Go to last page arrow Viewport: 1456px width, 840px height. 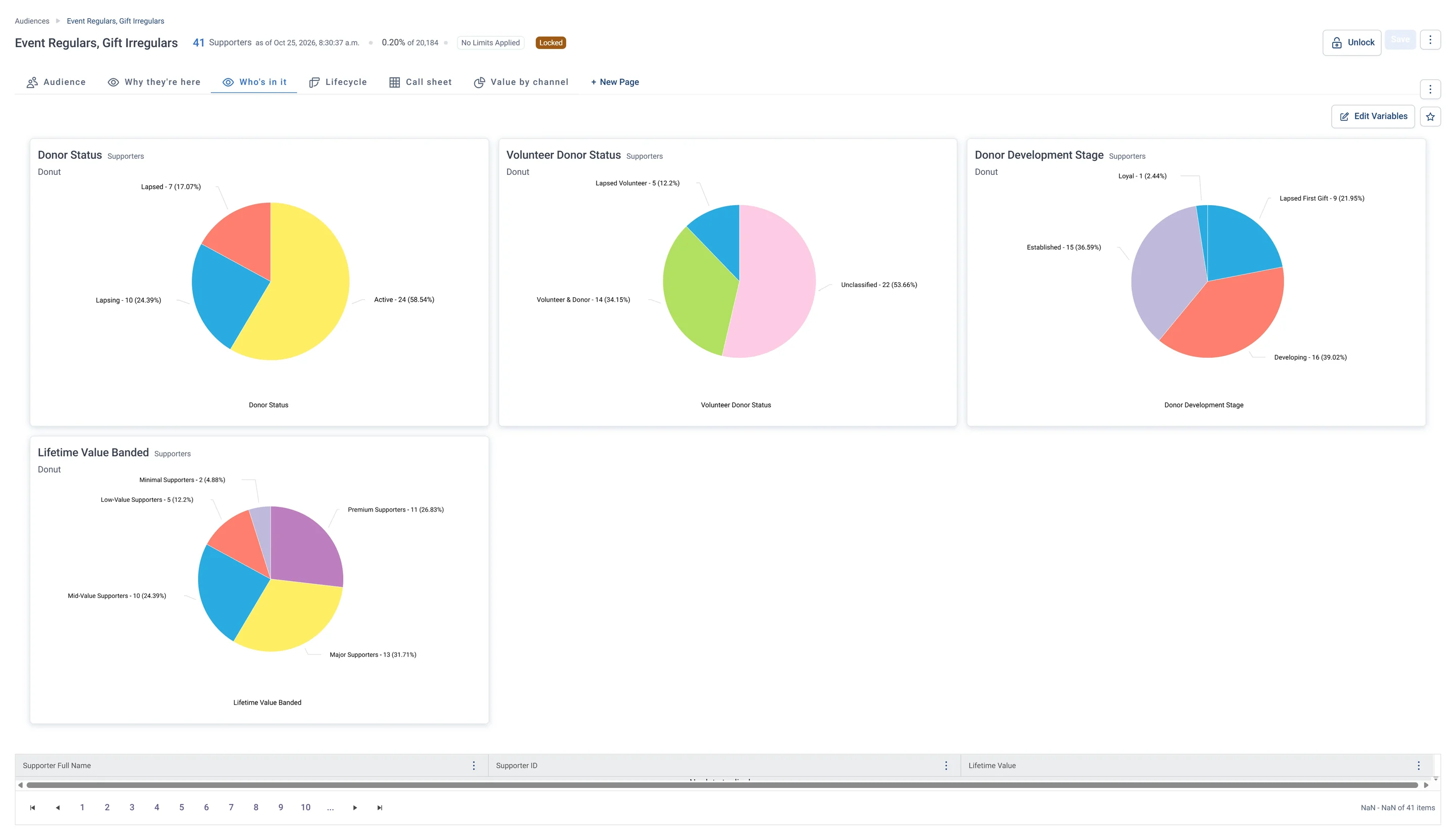[x=380, y=808]
